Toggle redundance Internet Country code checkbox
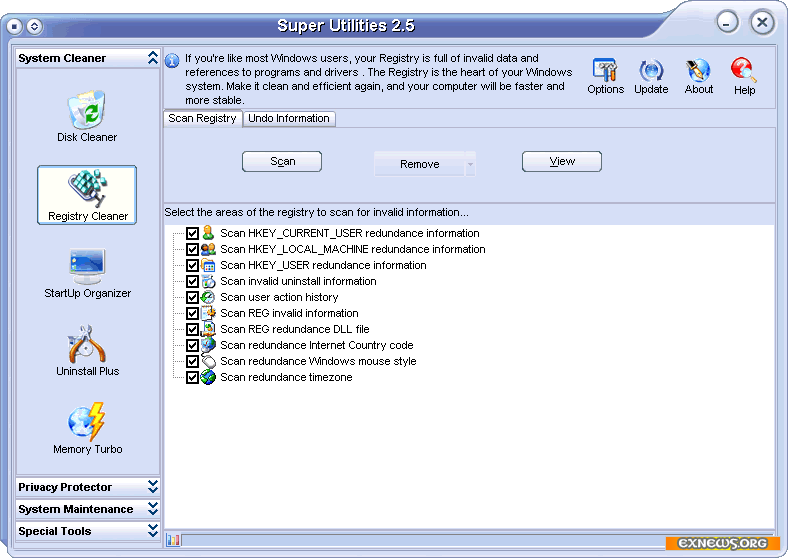The image size is (788, 558). pos(192,345)
